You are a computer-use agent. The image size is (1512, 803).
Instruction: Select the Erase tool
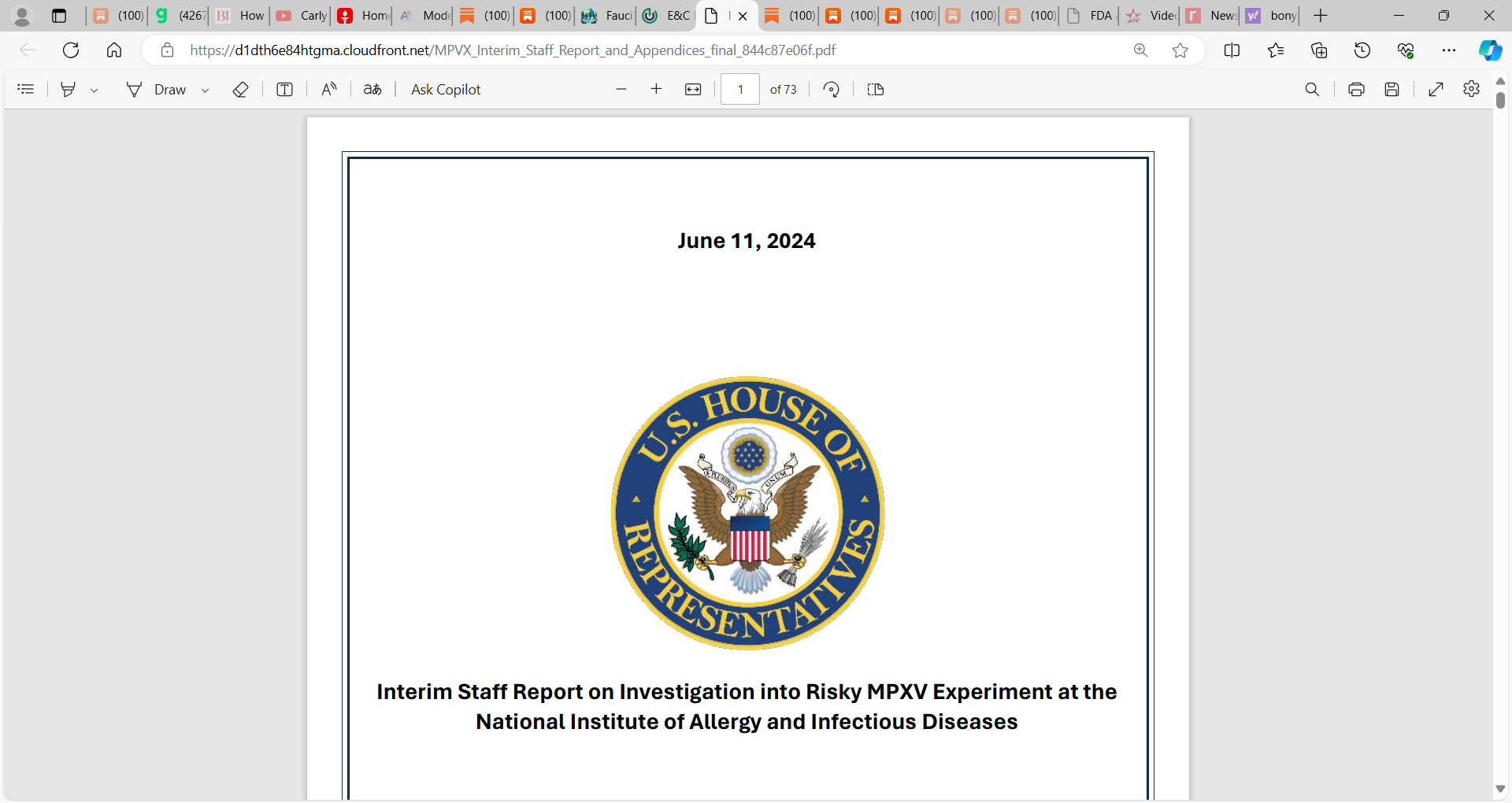pos(241,90)
